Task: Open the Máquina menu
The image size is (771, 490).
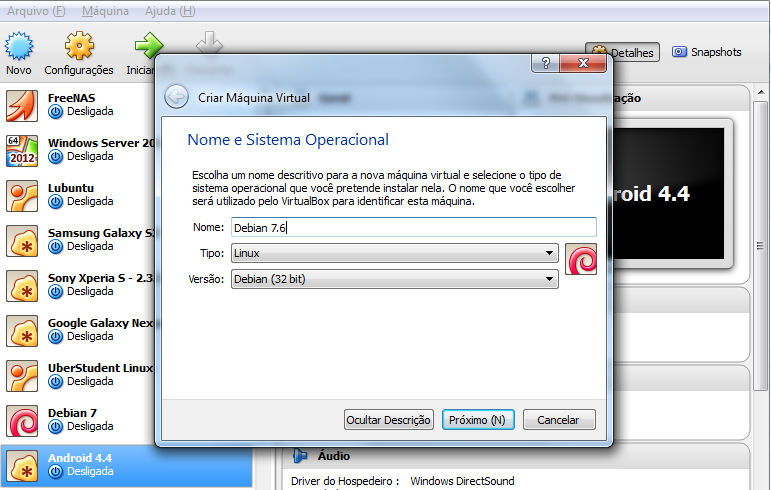Action: click(x=105, y=11)
